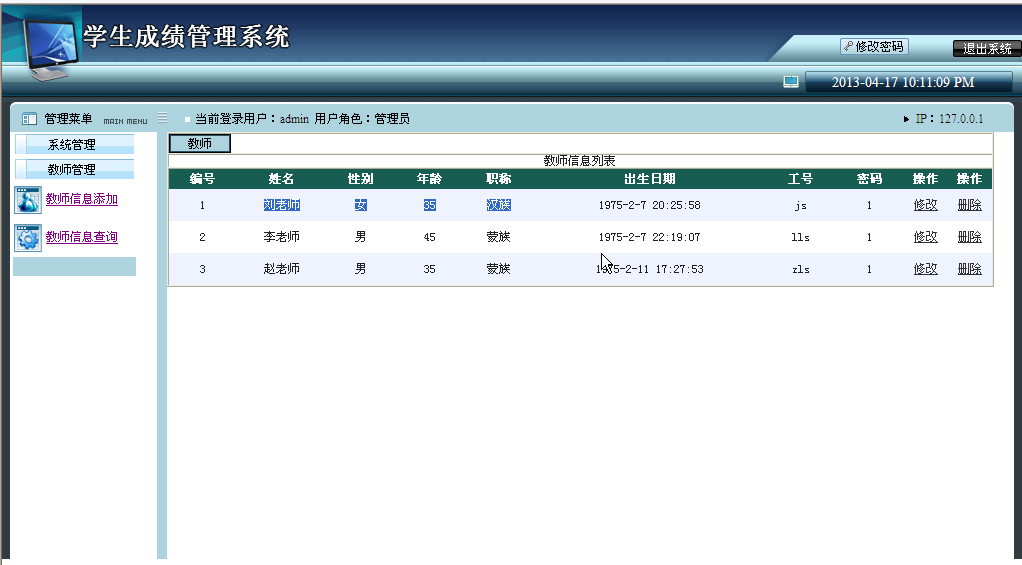Click the date and time display
1022x565 pixels.
click(x=903, y=82)
